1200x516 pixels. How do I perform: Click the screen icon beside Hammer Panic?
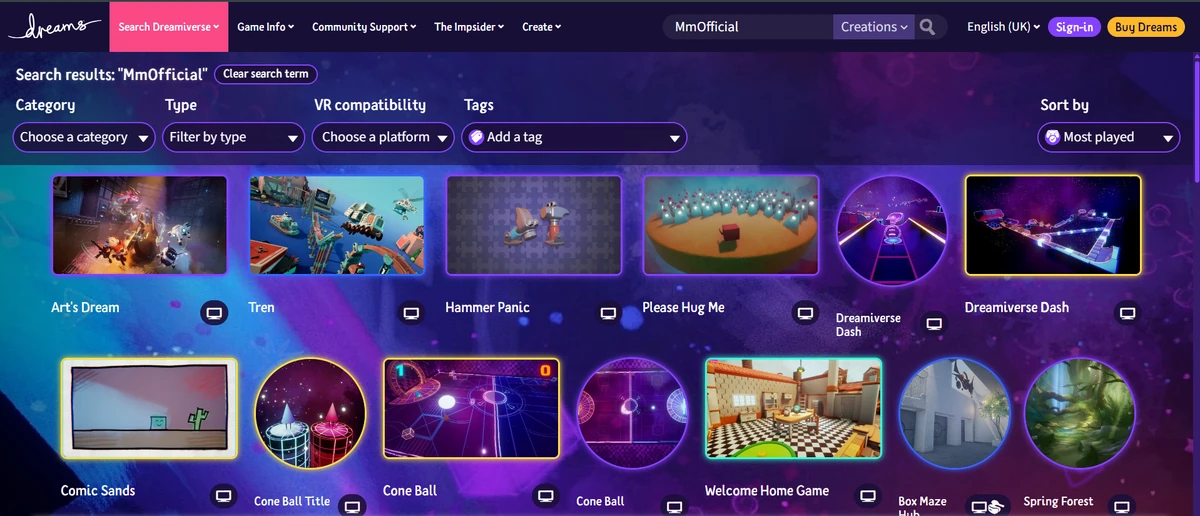(608, 313)
